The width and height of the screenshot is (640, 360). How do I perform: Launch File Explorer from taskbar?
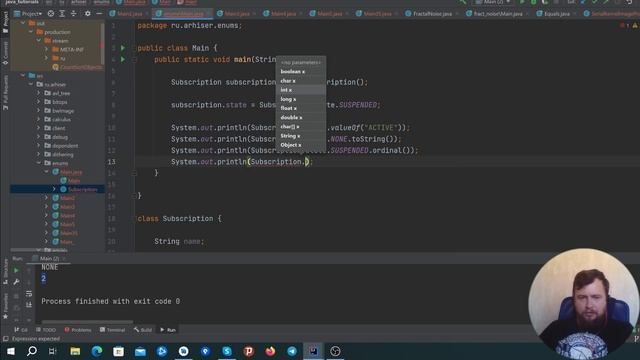coord(75,351)
